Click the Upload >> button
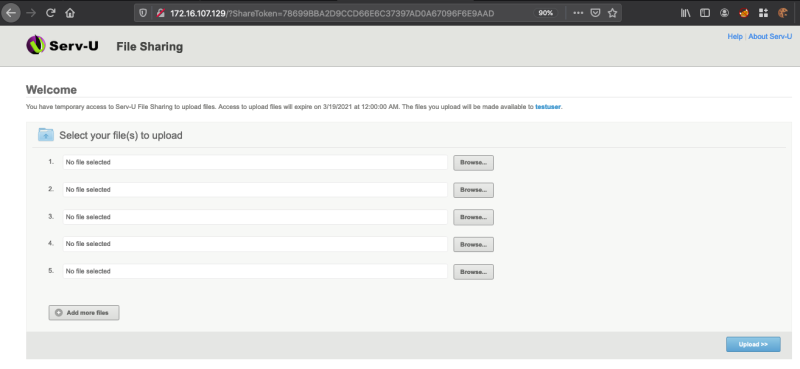This screenshot has height=369, width=800. pos(753,345)
